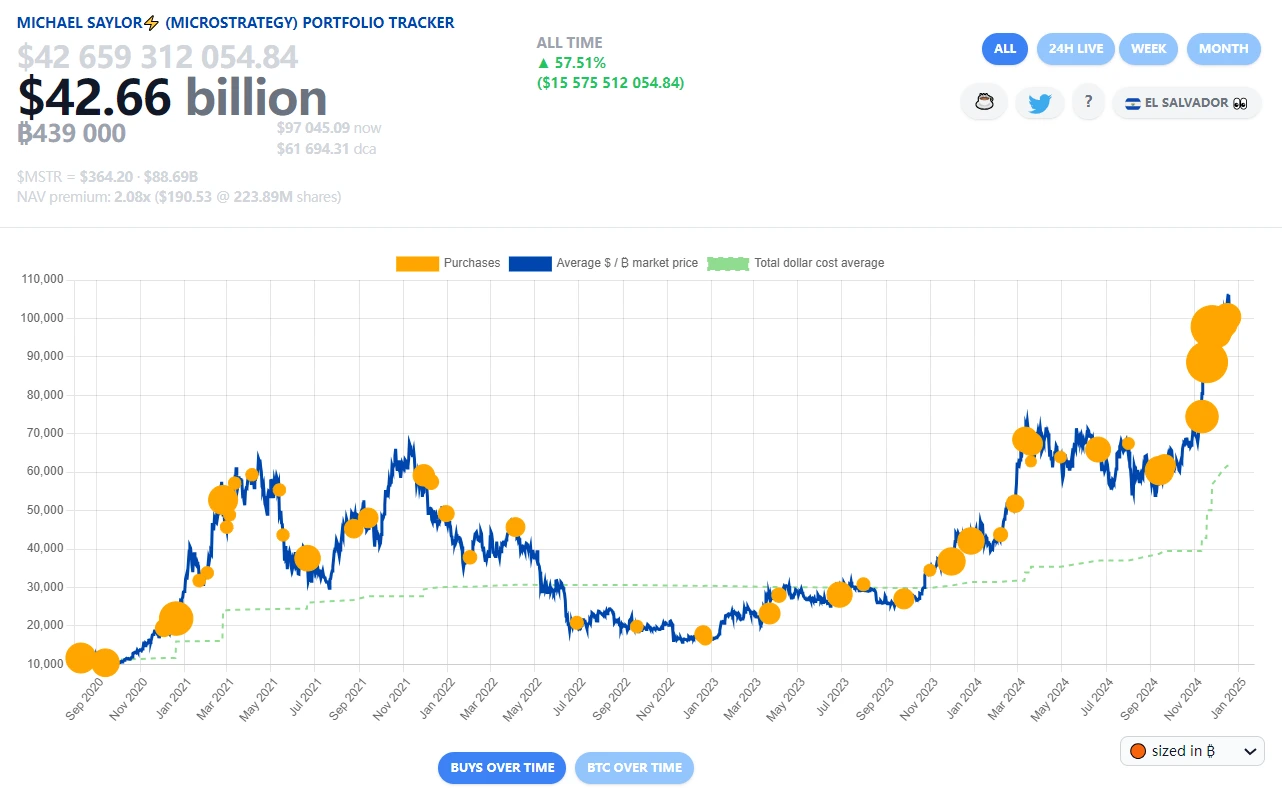Toggle the blue Average market price swatch
Viewport: 1282px width, 797px height.
[530, 263]
